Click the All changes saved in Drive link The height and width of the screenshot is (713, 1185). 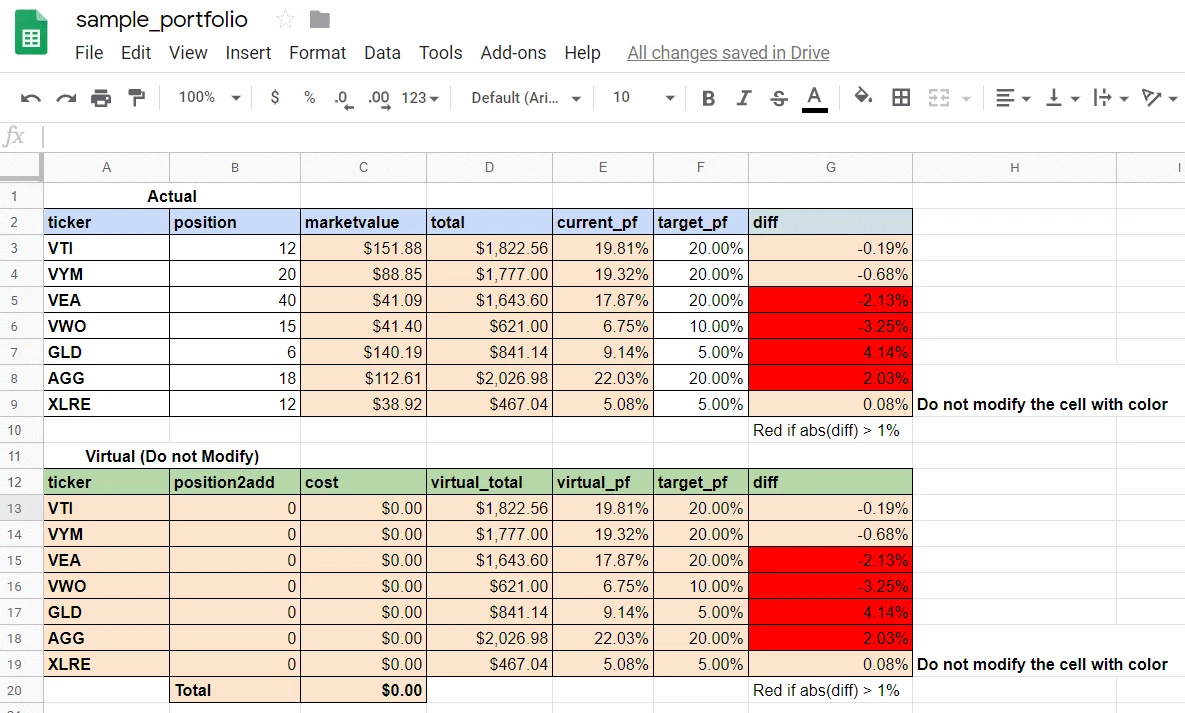click(729, 53)
